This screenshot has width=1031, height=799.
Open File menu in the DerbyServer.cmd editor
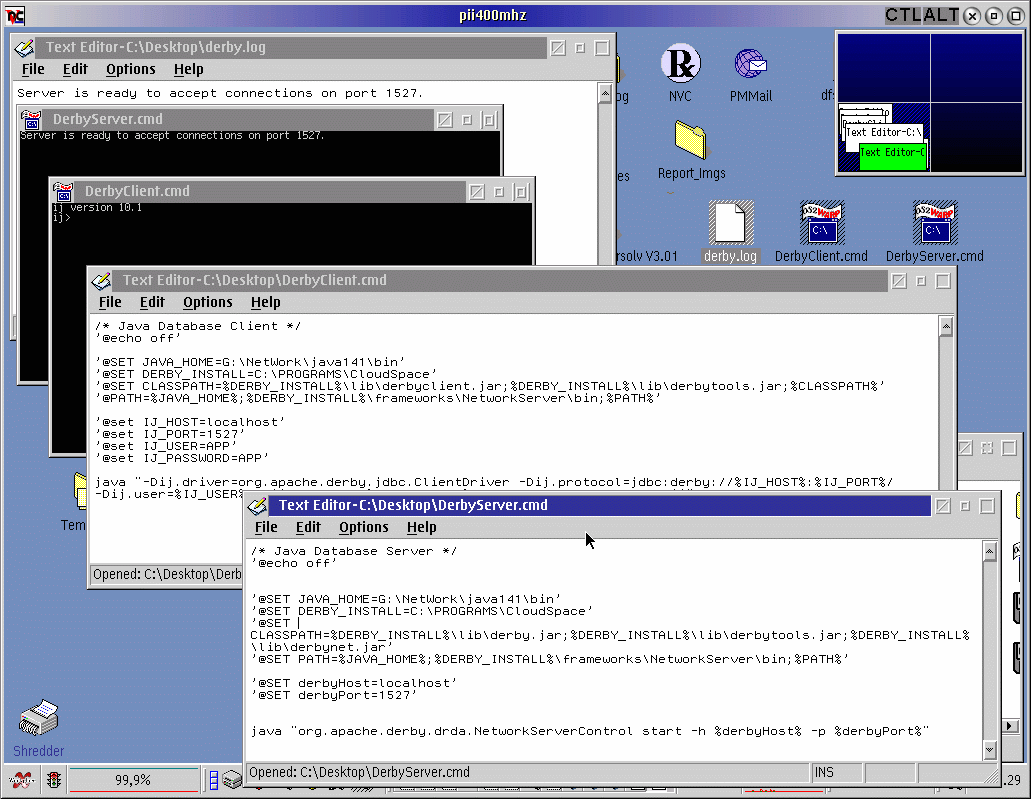point(266,527)
